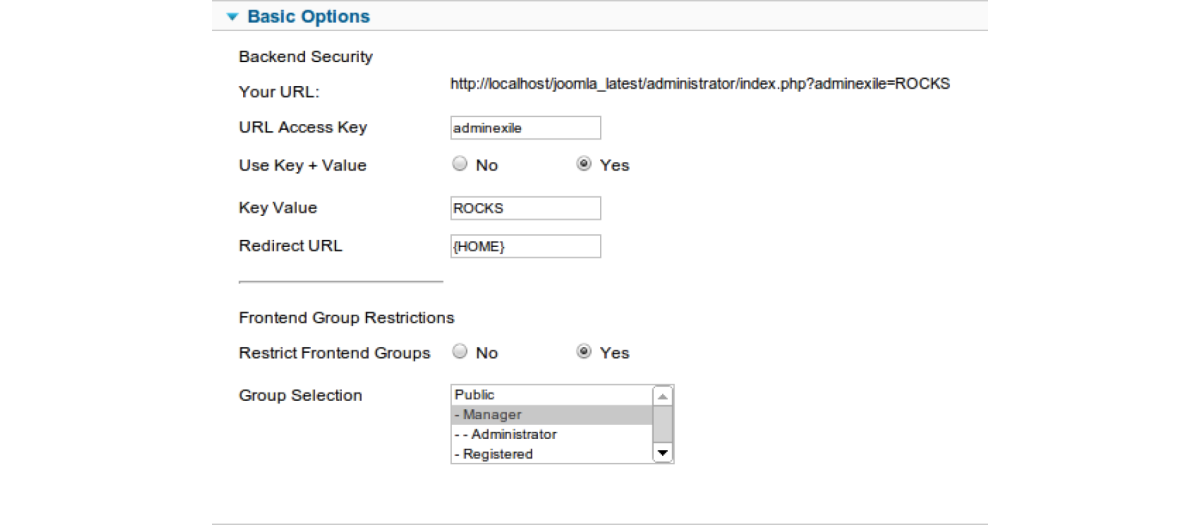Click the URL Access Key label
The width and height of the screenshot is (1200, 525).
click(303, 128)
